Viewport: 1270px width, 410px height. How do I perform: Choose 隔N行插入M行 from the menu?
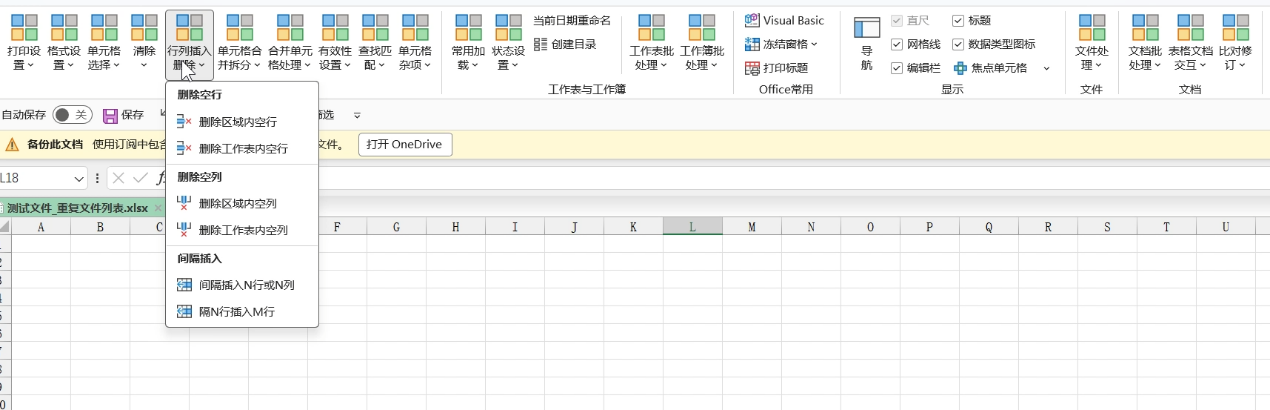(x=241, y=312)
